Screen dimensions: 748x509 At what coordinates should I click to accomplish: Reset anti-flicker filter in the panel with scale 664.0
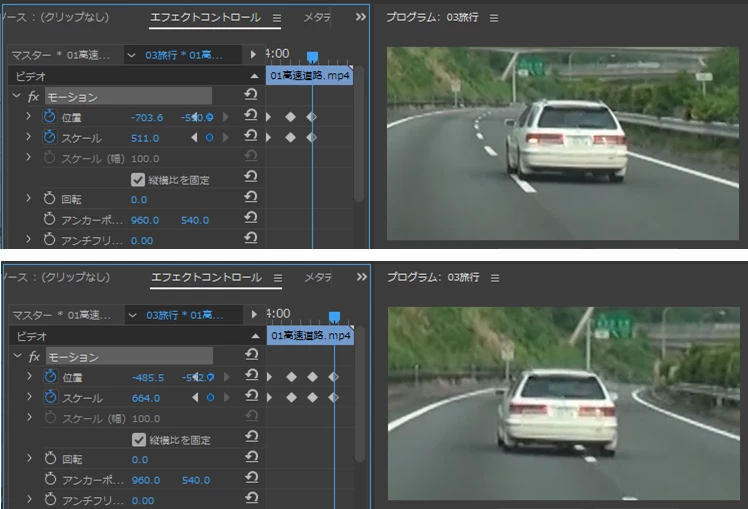[251, 499]
